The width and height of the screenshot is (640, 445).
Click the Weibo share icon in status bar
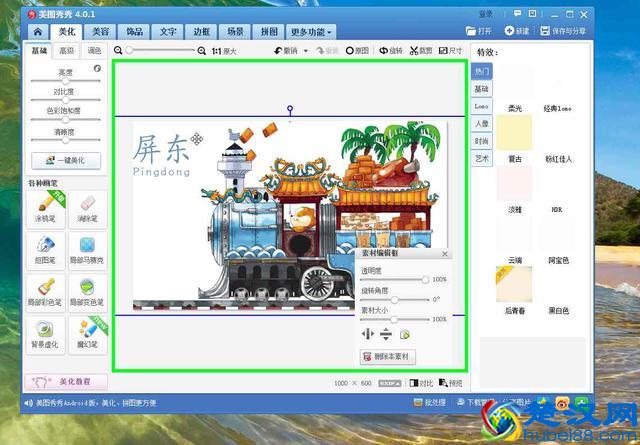(562, 403)
